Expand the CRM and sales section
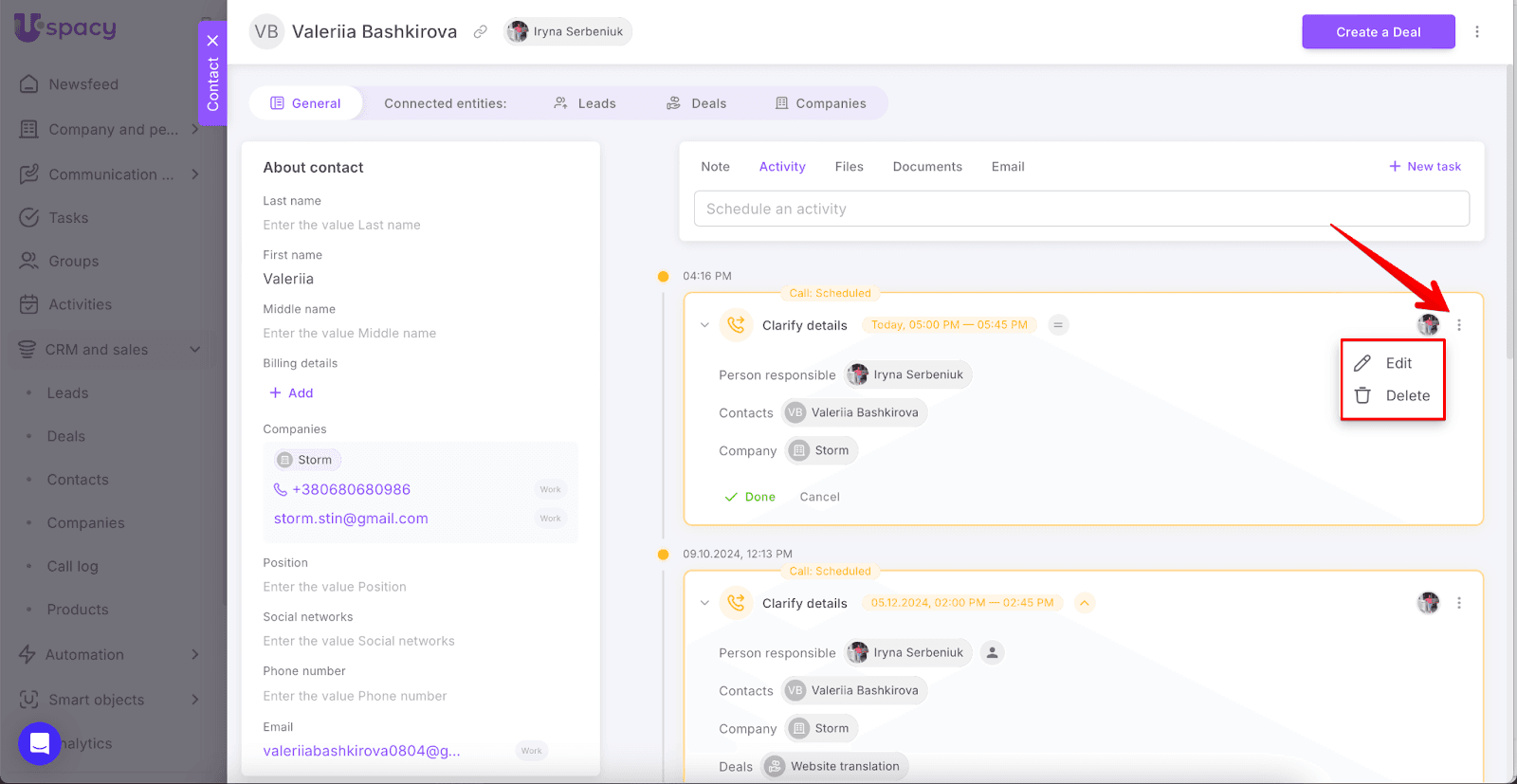This screenshot has height=784, width=1517. [194, 349]
